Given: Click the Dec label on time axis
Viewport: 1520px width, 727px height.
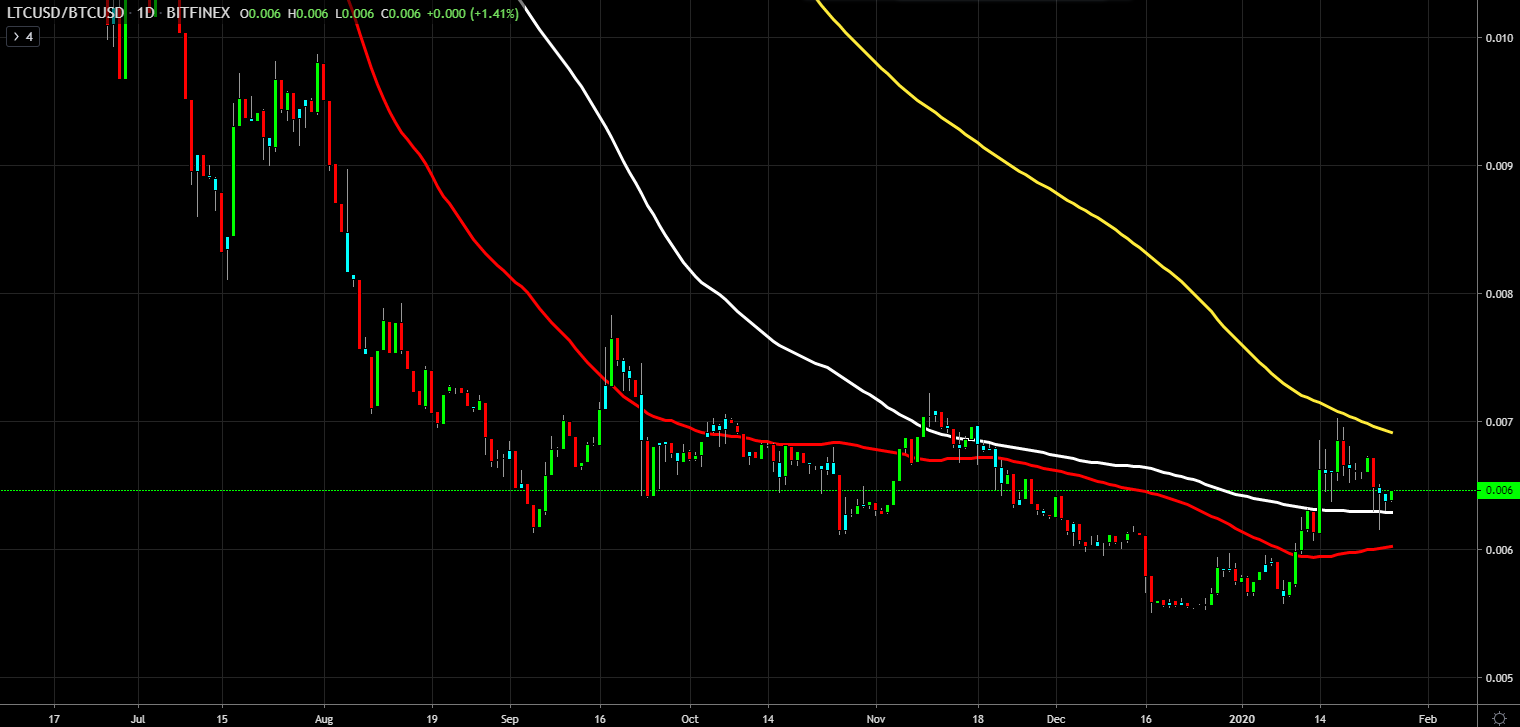Looking at the screenshot, I should [1056, 718].
